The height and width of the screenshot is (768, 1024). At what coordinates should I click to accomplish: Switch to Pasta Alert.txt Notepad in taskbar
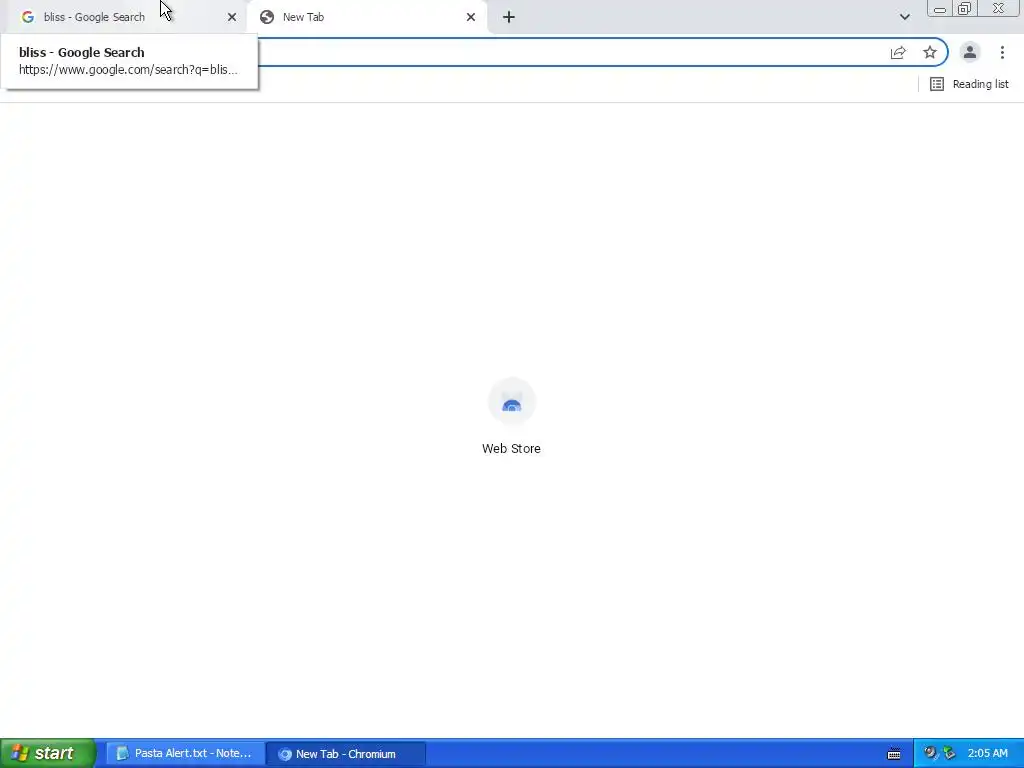point(185,754)
